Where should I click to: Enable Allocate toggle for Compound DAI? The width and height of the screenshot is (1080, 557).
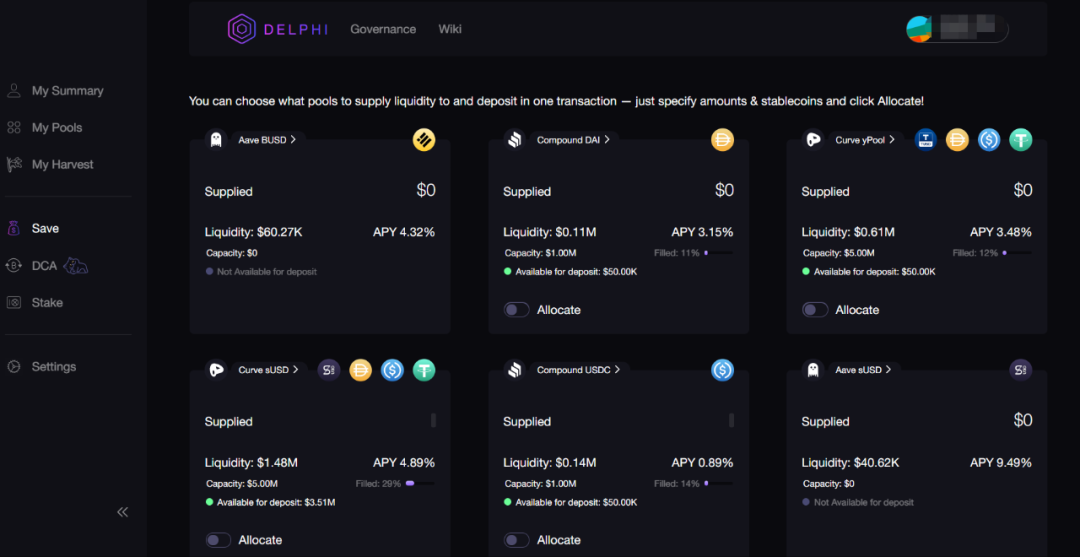[516, 310]
